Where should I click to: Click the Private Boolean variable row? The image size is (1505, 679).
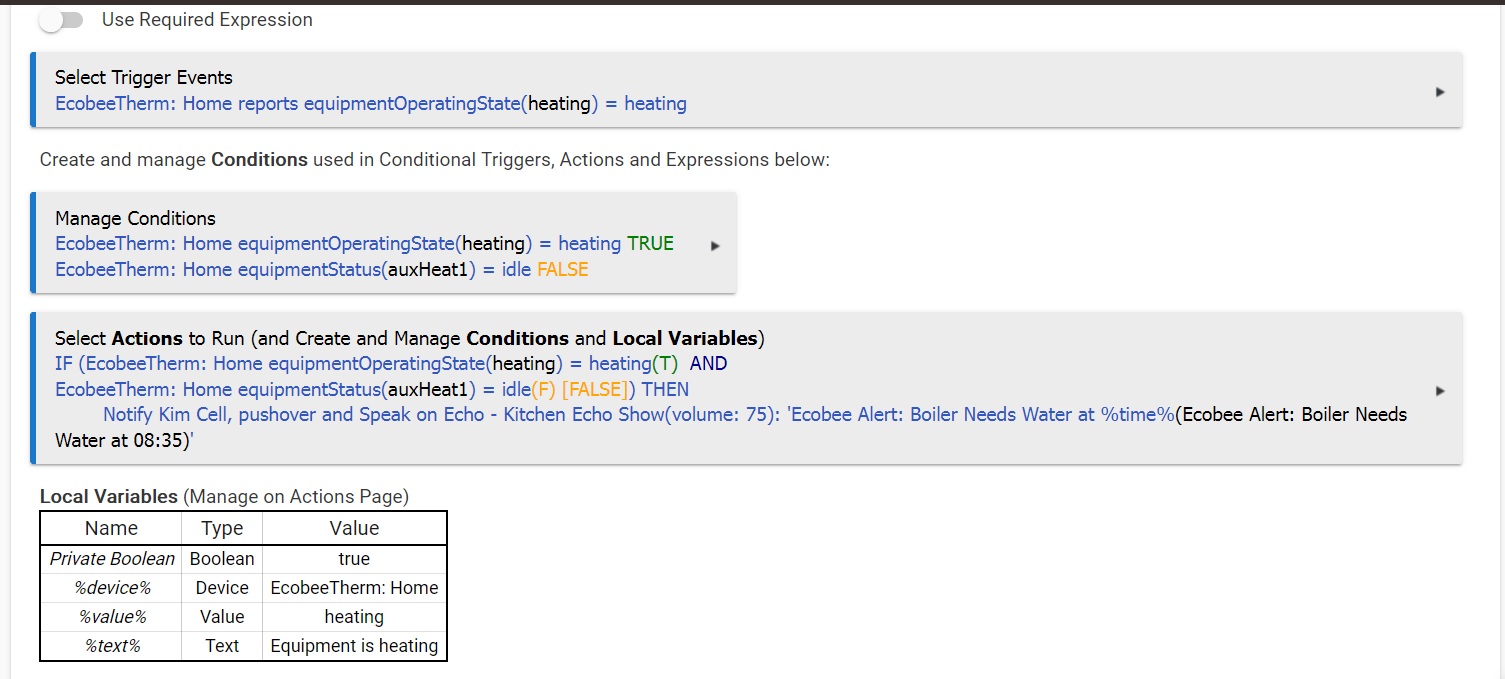tap(243, 559)
